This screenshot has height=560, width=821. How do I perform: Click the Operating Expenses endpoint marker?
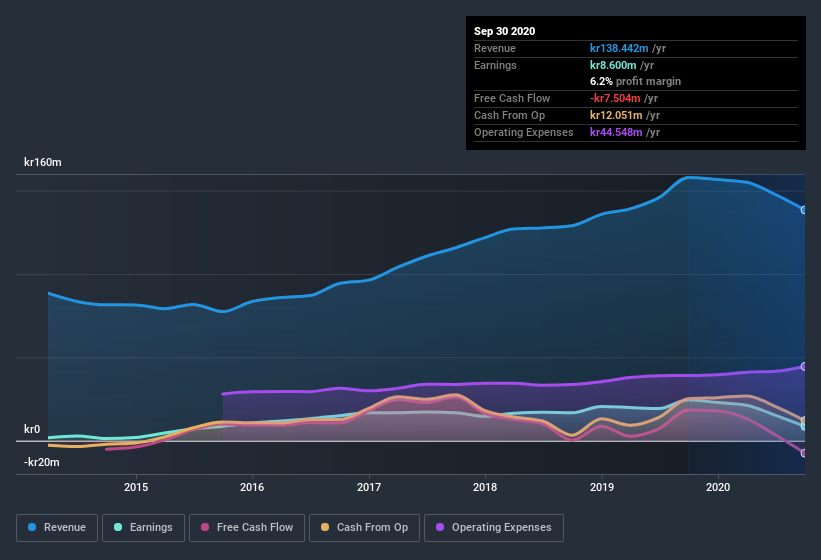804,366
